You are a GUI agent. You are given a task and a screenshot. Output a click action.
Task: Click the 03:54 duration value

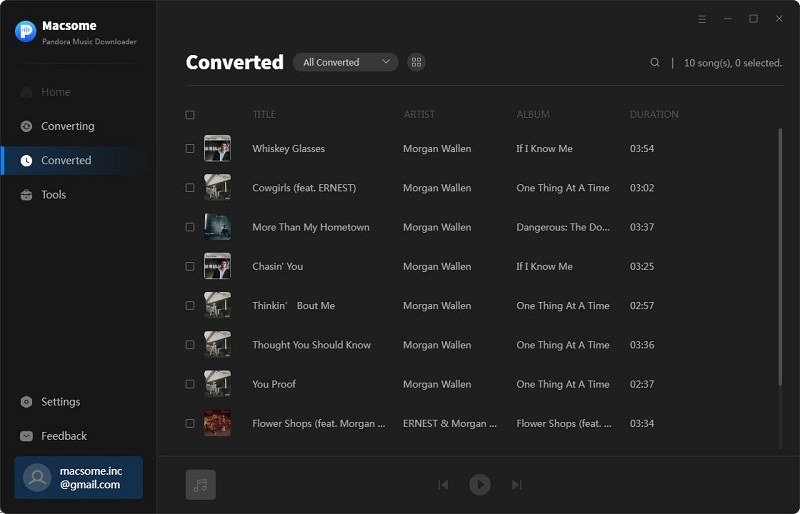point(642,149)
